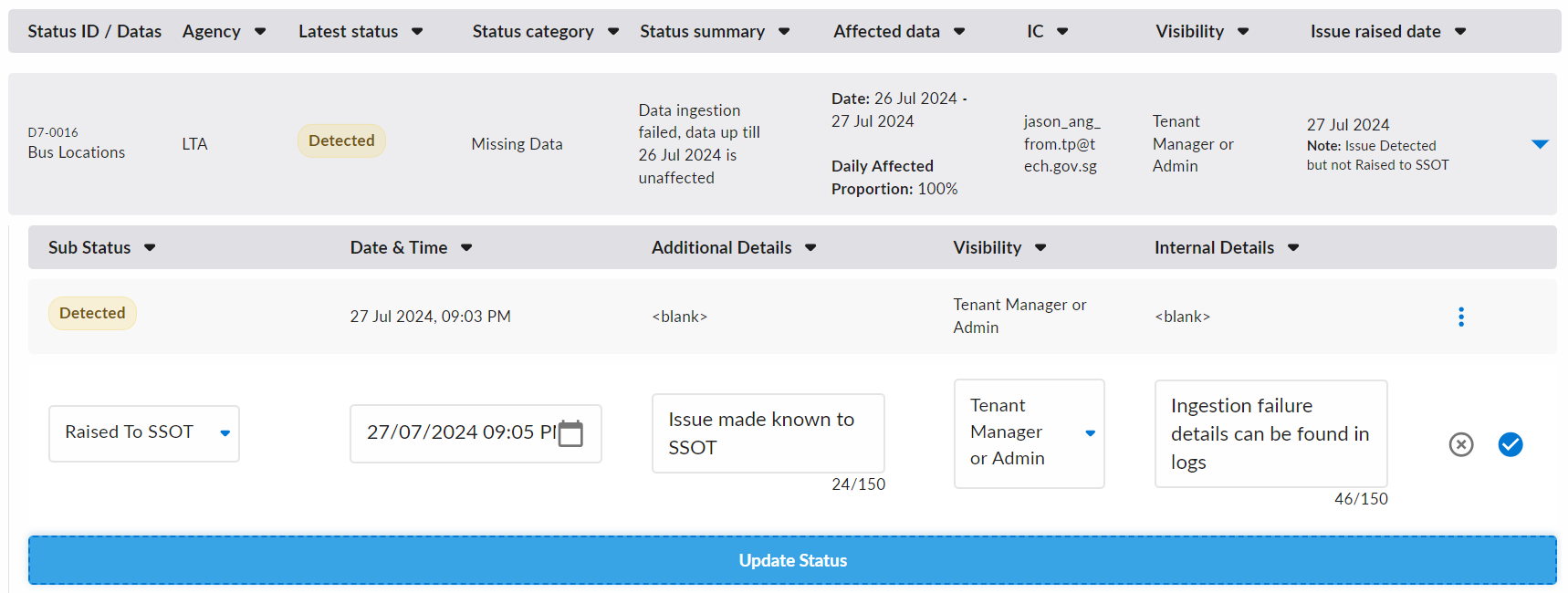Image resolution: width=1568 pixels, height=593 pixels.
Task: Open the Date & Time column filter arrow
Action: pos(466,248)
